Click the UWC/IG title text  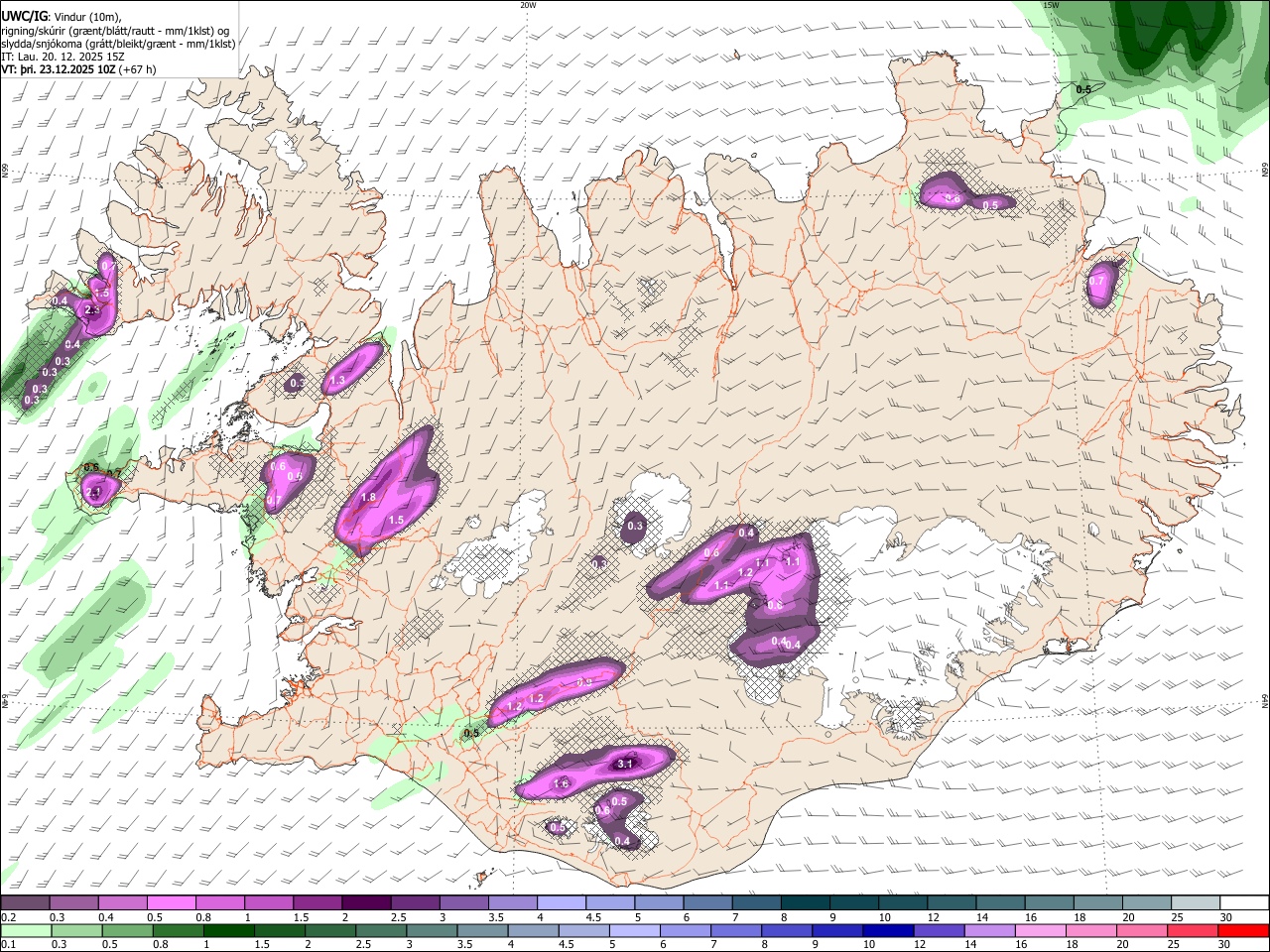tap(24, 17)
